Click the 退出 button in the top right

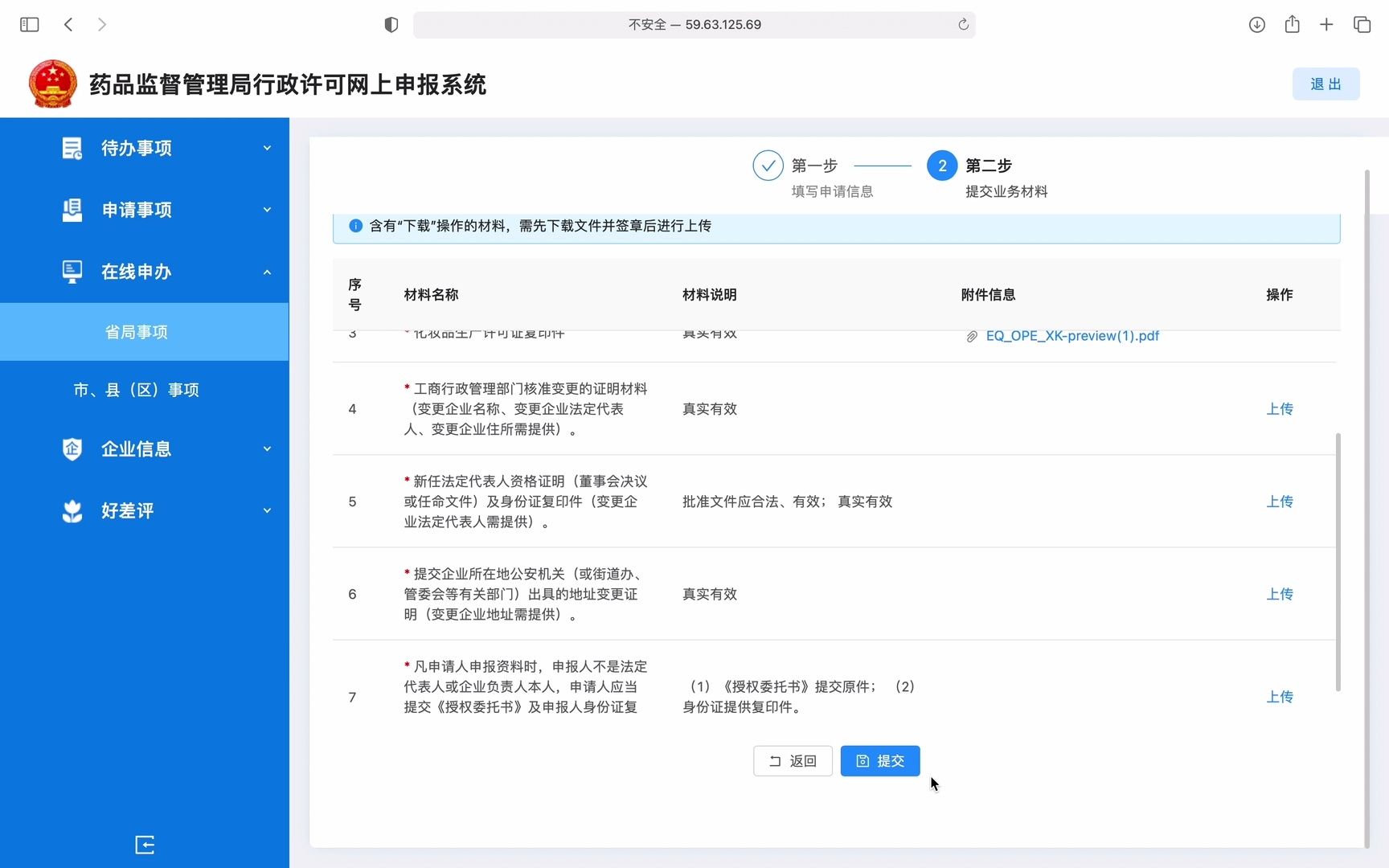tap(1325, 84)
